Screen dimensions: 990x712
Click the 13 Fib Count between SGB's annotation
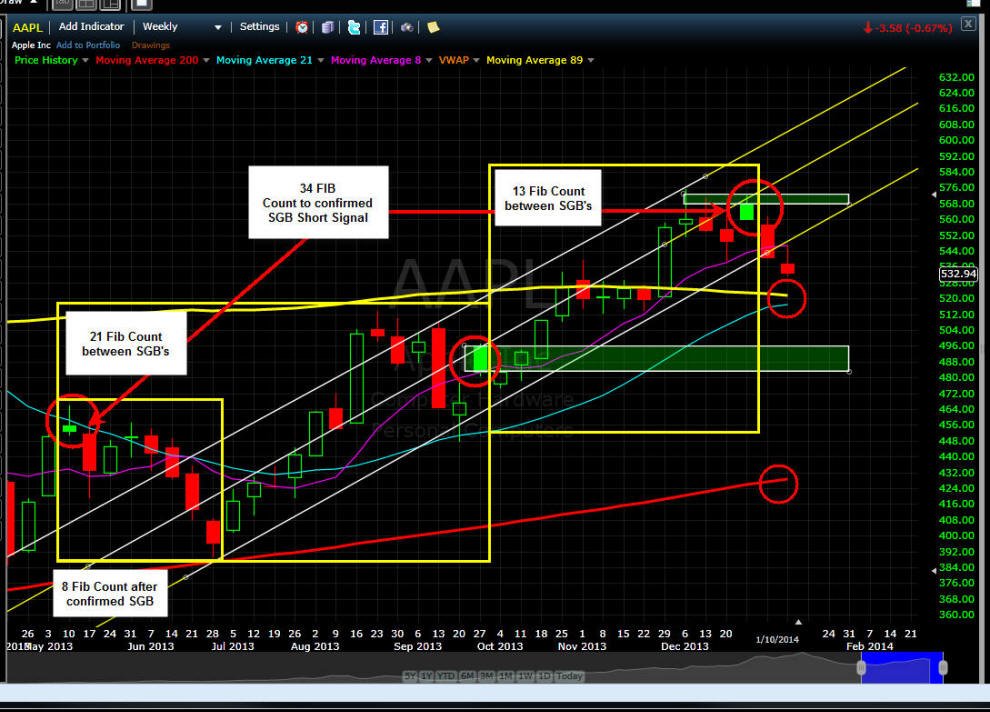[x=548, y=198]
